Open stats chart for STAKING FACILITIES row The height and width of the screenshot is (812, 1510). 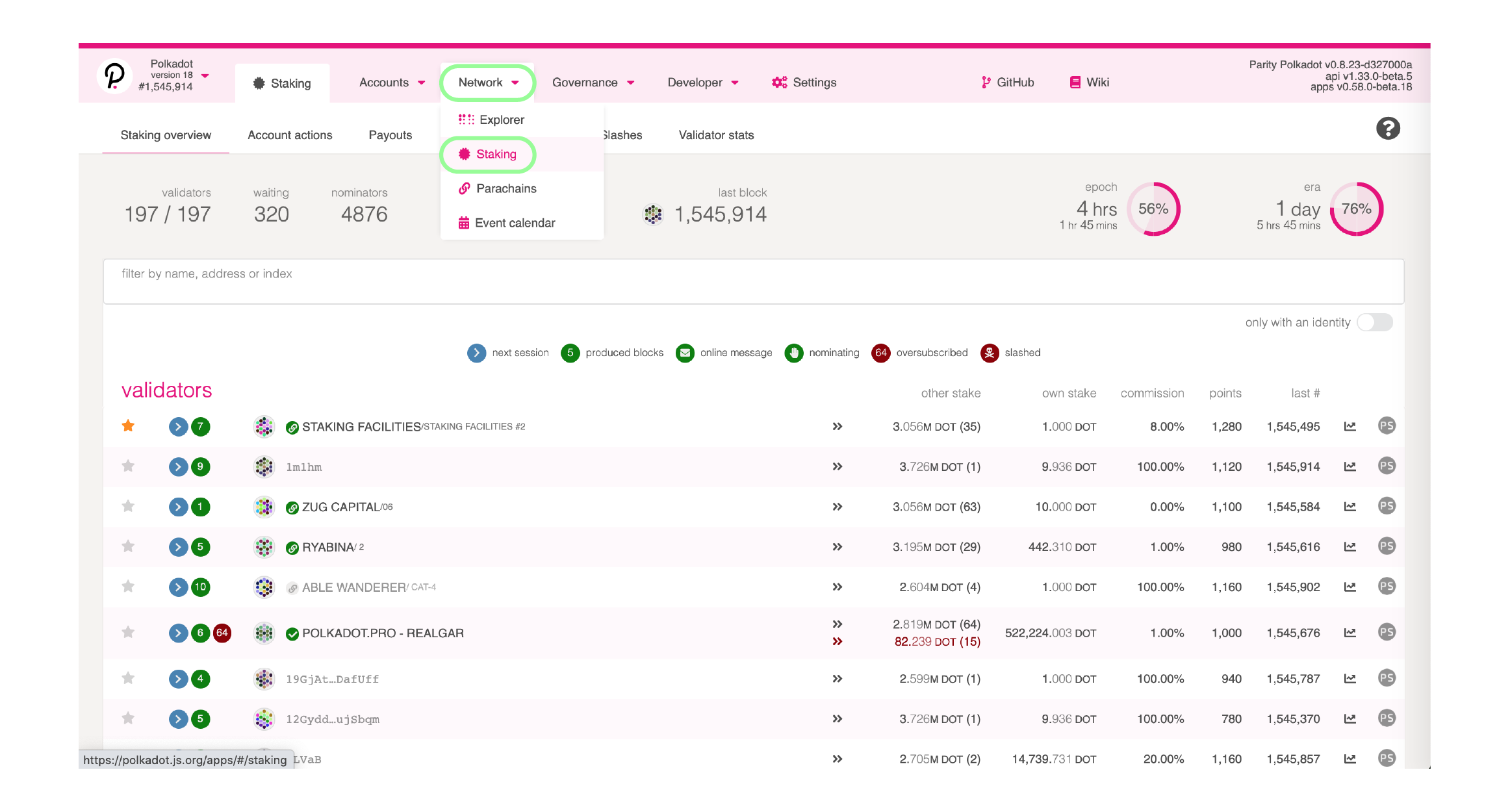[1350, 427]
